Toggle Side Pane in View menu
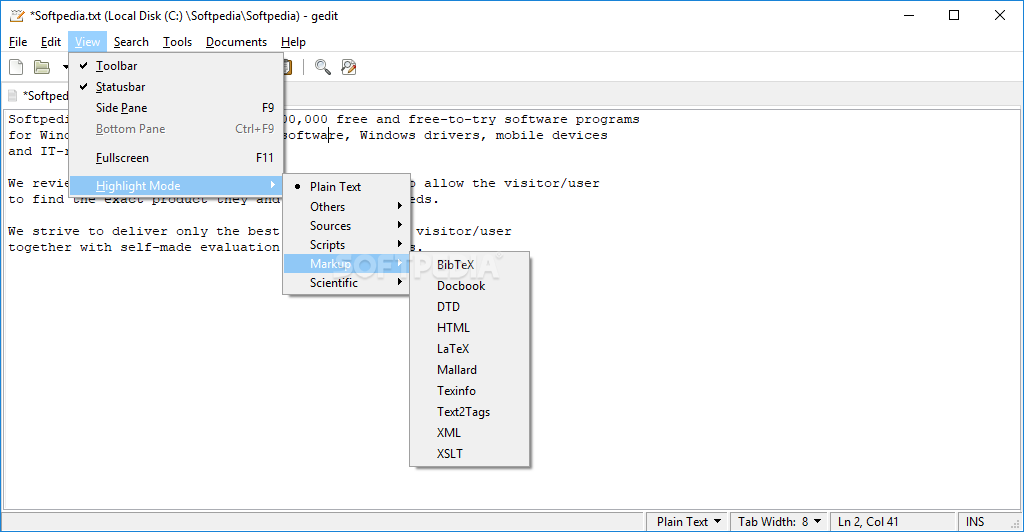The width and height of the screenshot is (1024, 532). [176, 108]
